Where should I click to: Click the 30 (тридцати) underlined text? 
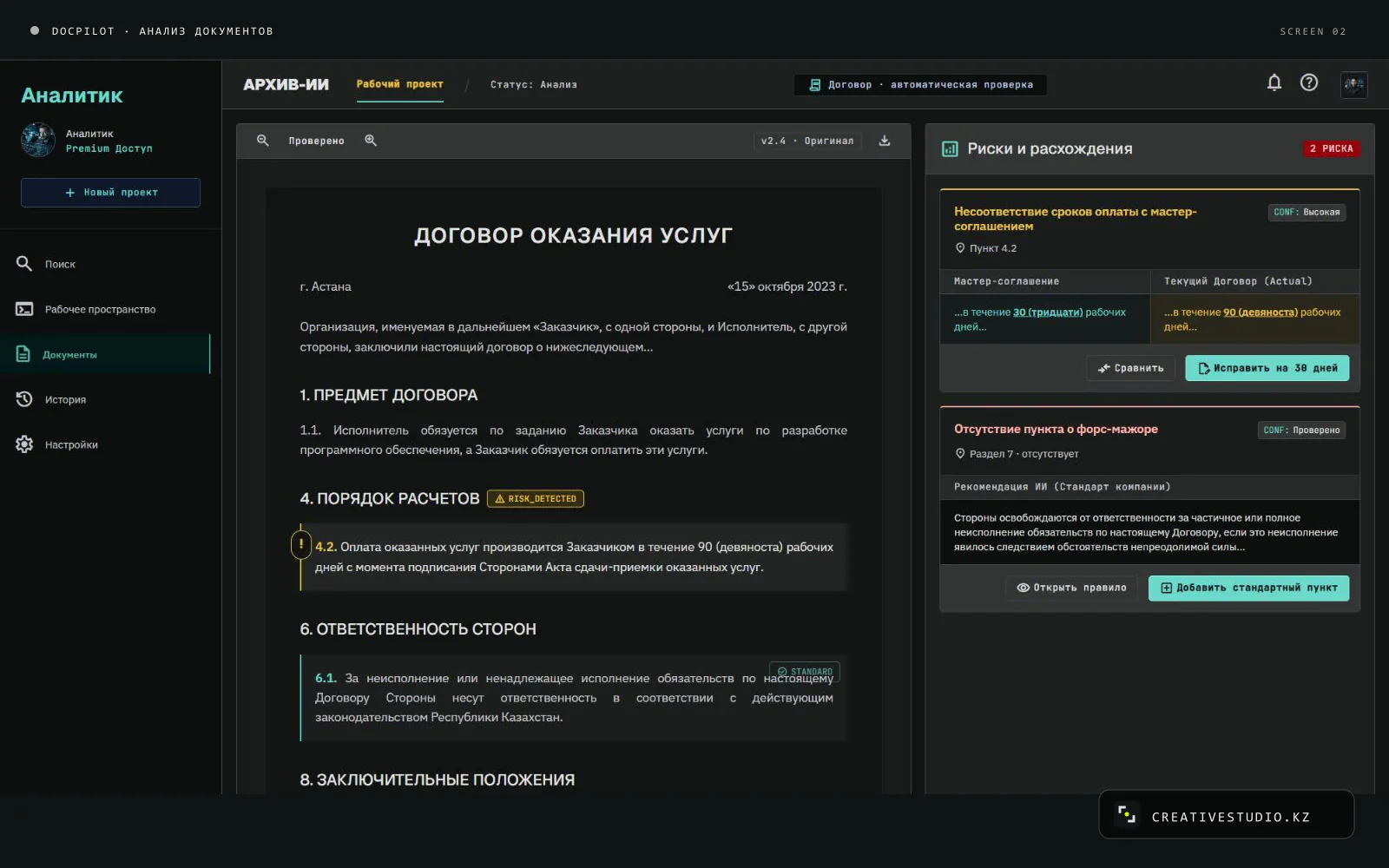(1048, 312)
